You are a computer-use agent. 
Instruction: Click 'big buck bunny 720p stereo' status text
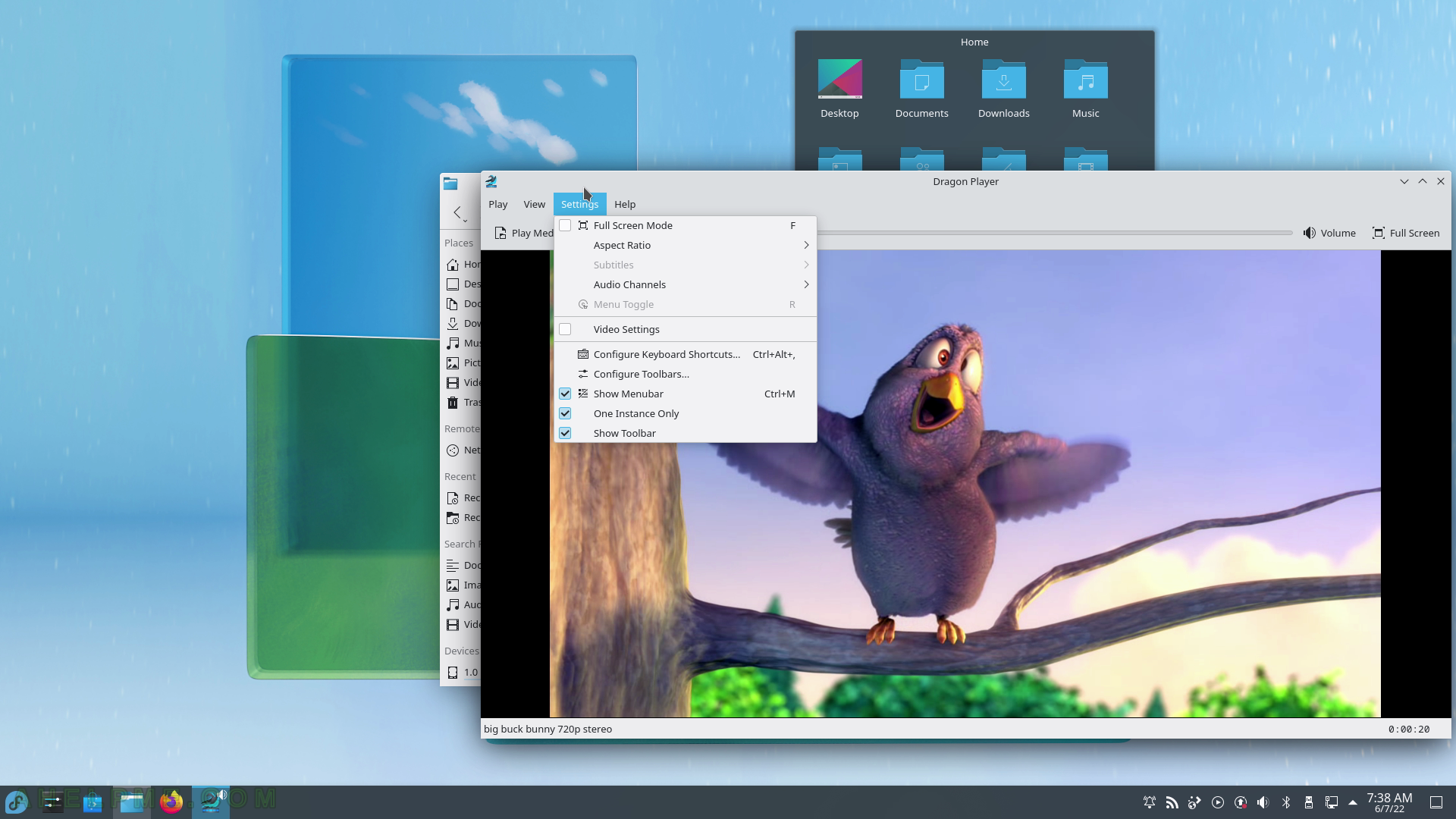pyautogui.click(x=548, y=729)
